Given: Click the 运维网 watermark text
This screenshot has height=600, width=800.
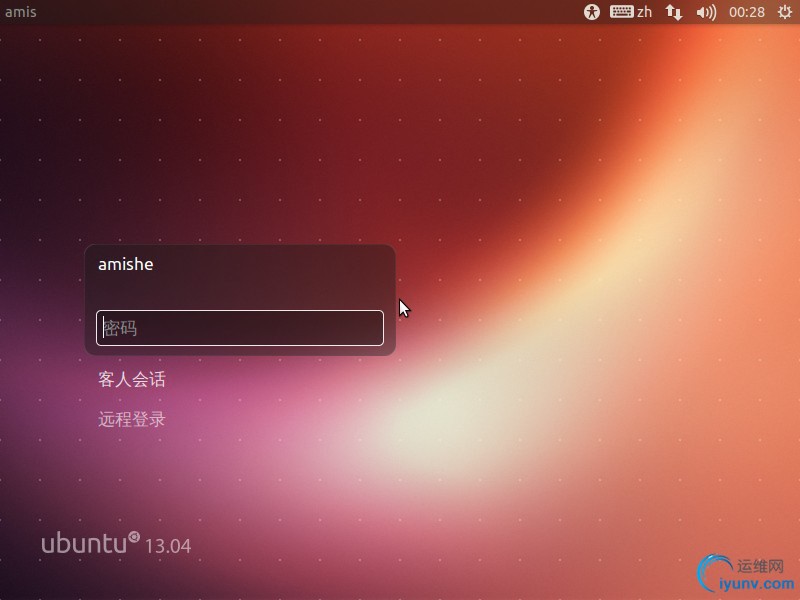Looking at the screenshot, I should pos(760,566).
